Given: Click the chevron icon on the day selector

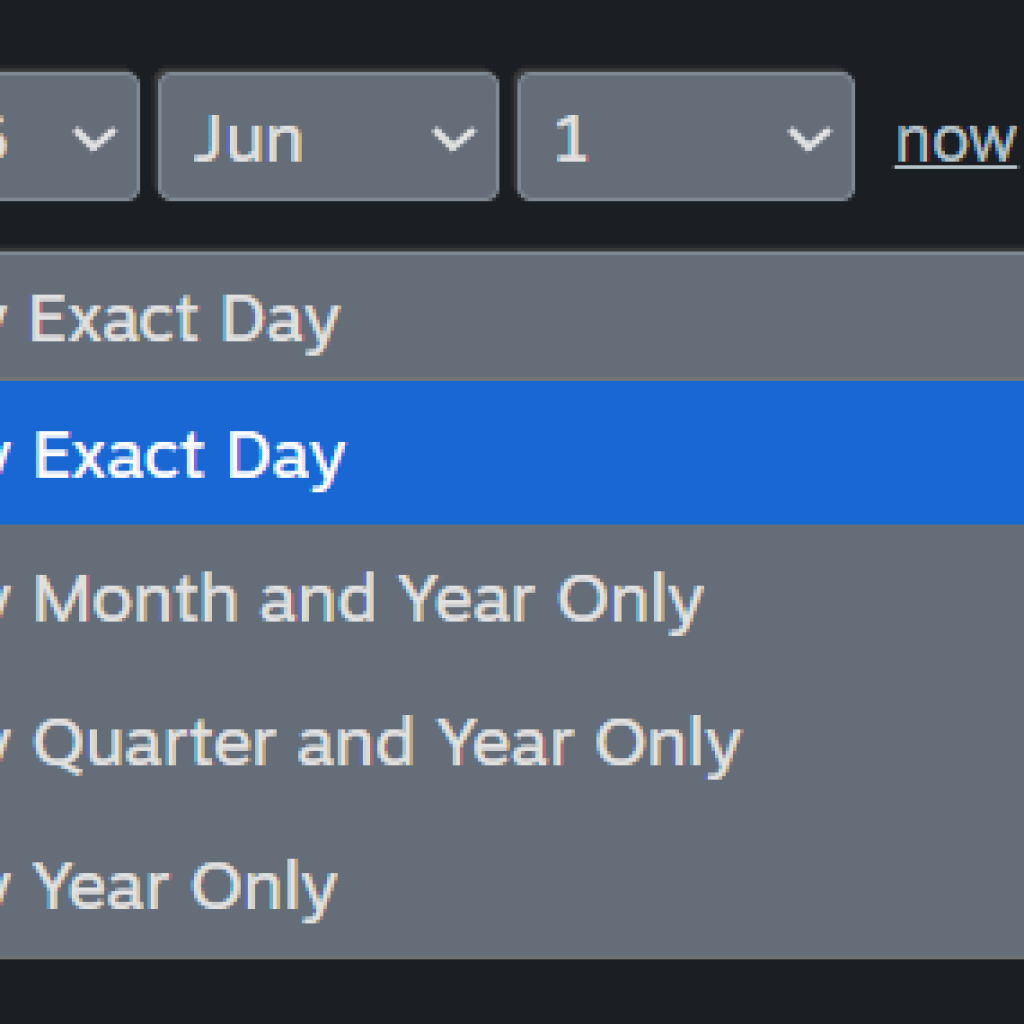Looking at the screenshot, I should tap(812, 138).
